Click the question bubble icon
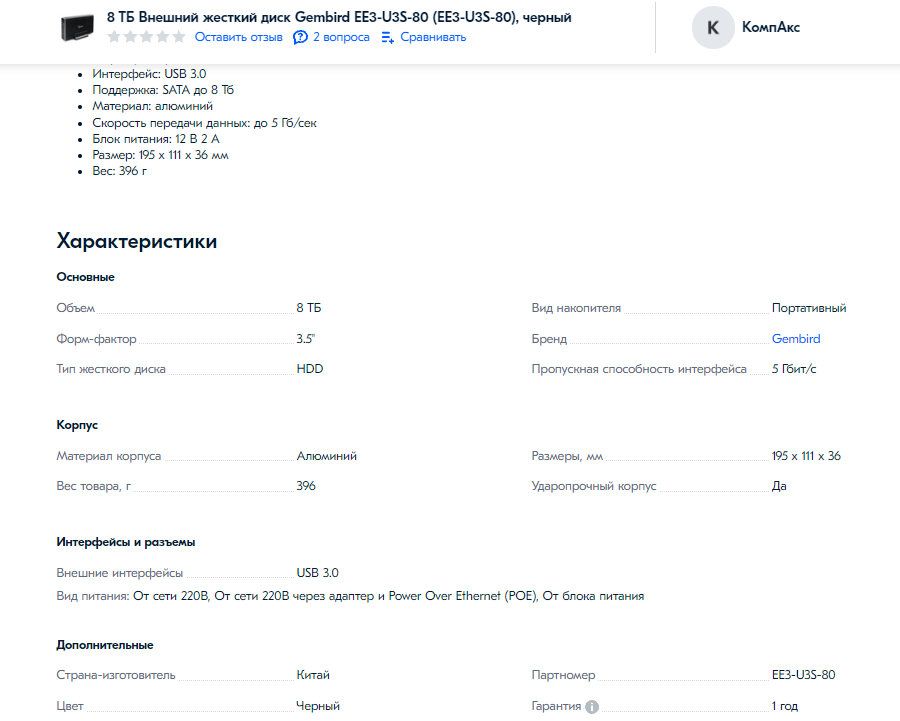 300,37
